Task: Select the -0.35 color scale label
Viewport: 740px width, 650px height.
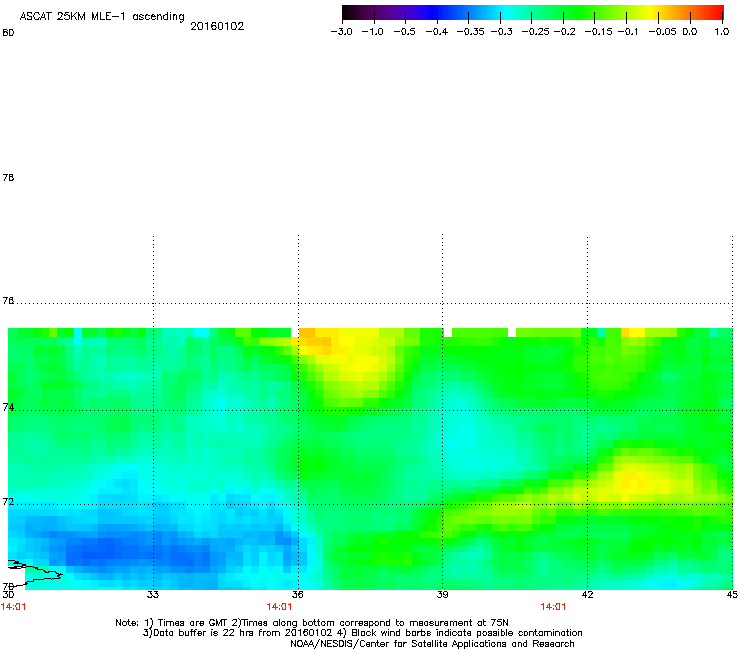Action: point(471,32)
